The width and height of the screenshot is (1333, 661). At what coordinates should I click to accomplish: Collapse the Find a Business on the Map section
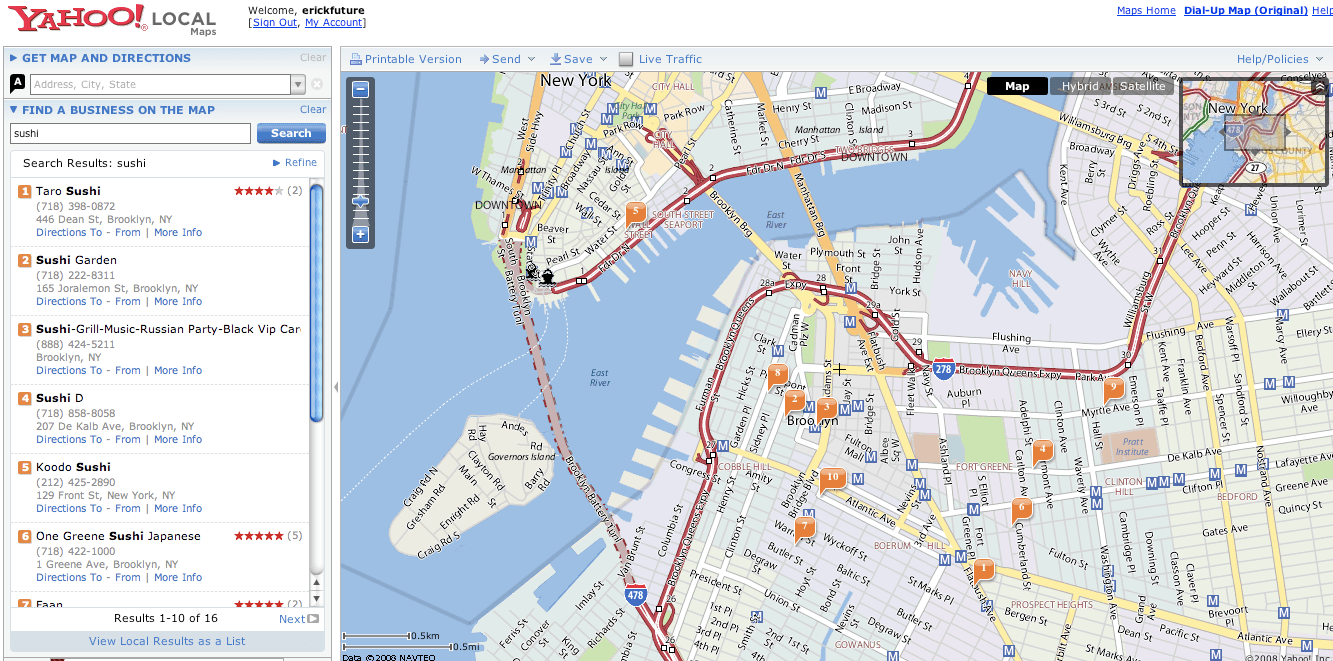(112, 110)
